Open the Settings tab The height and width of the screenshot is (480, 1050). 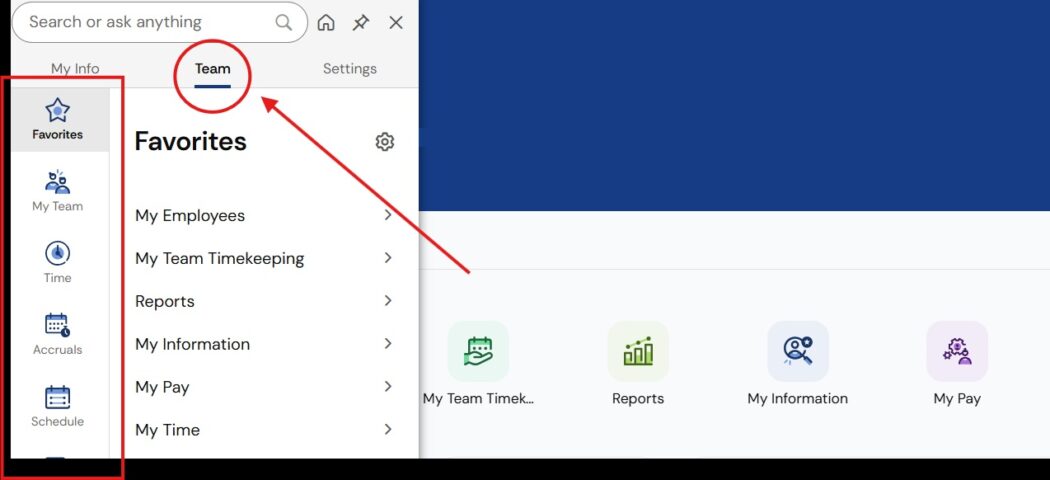(349, 69)
